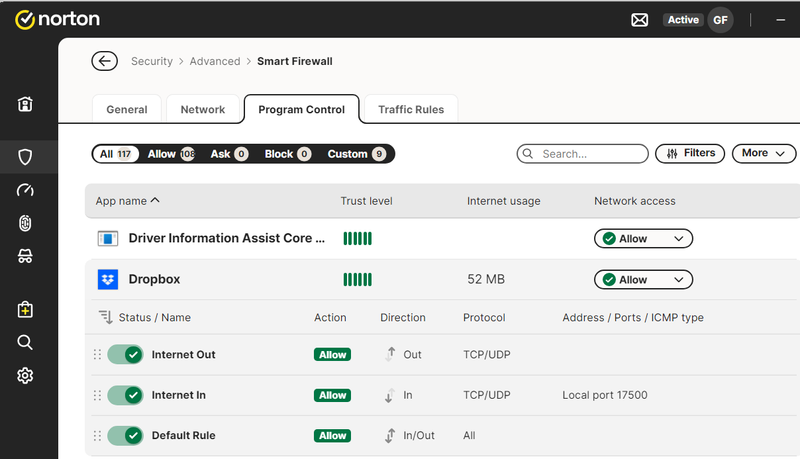800x459 pixels.
Task: Open Dropbox network access Allow dropdown
Action: (643, 280)
